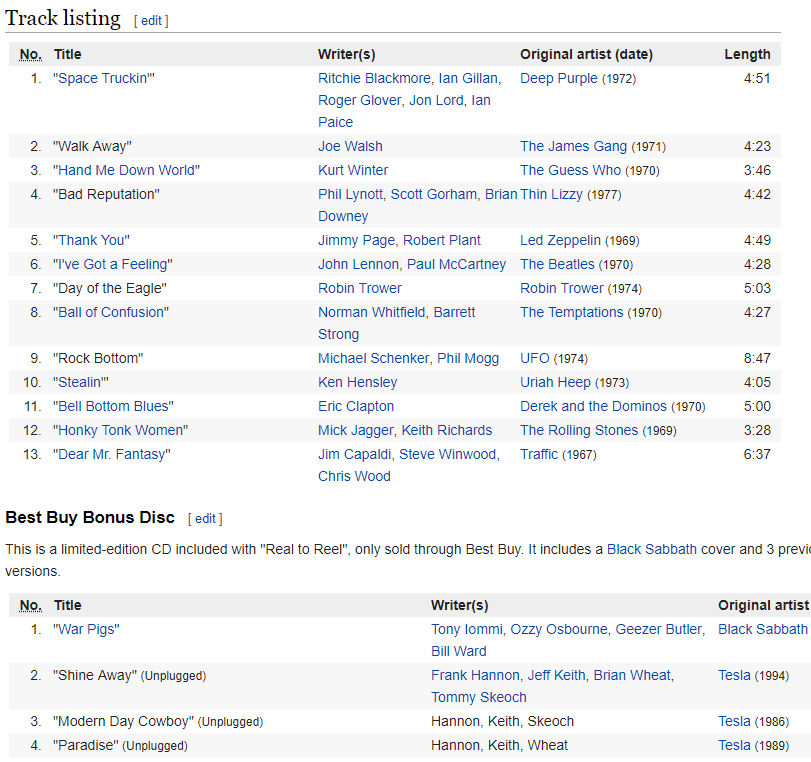The height and width of the screenshot is (762, 811).
Task: Go to Keith Richards' page
Action: click(447, 430)
